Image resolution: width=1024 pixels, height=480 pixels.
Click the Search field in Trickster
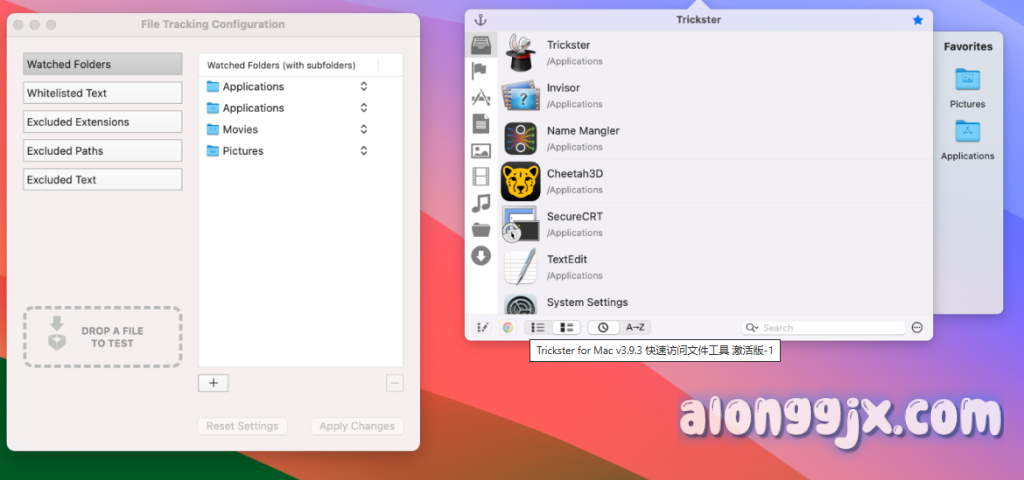tap(828, 327)
